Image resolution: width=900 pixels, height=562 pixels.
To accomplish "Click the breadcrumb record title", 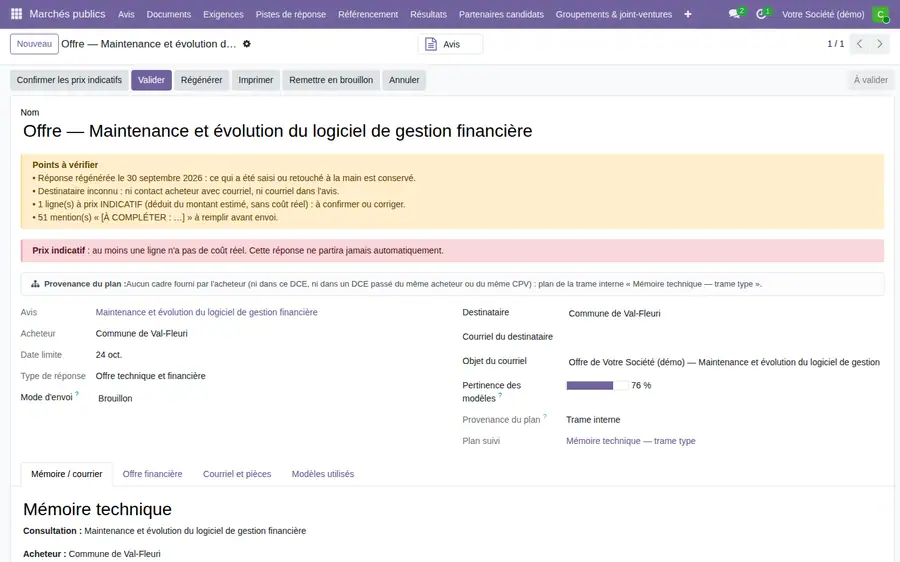I will click(149, 44).
